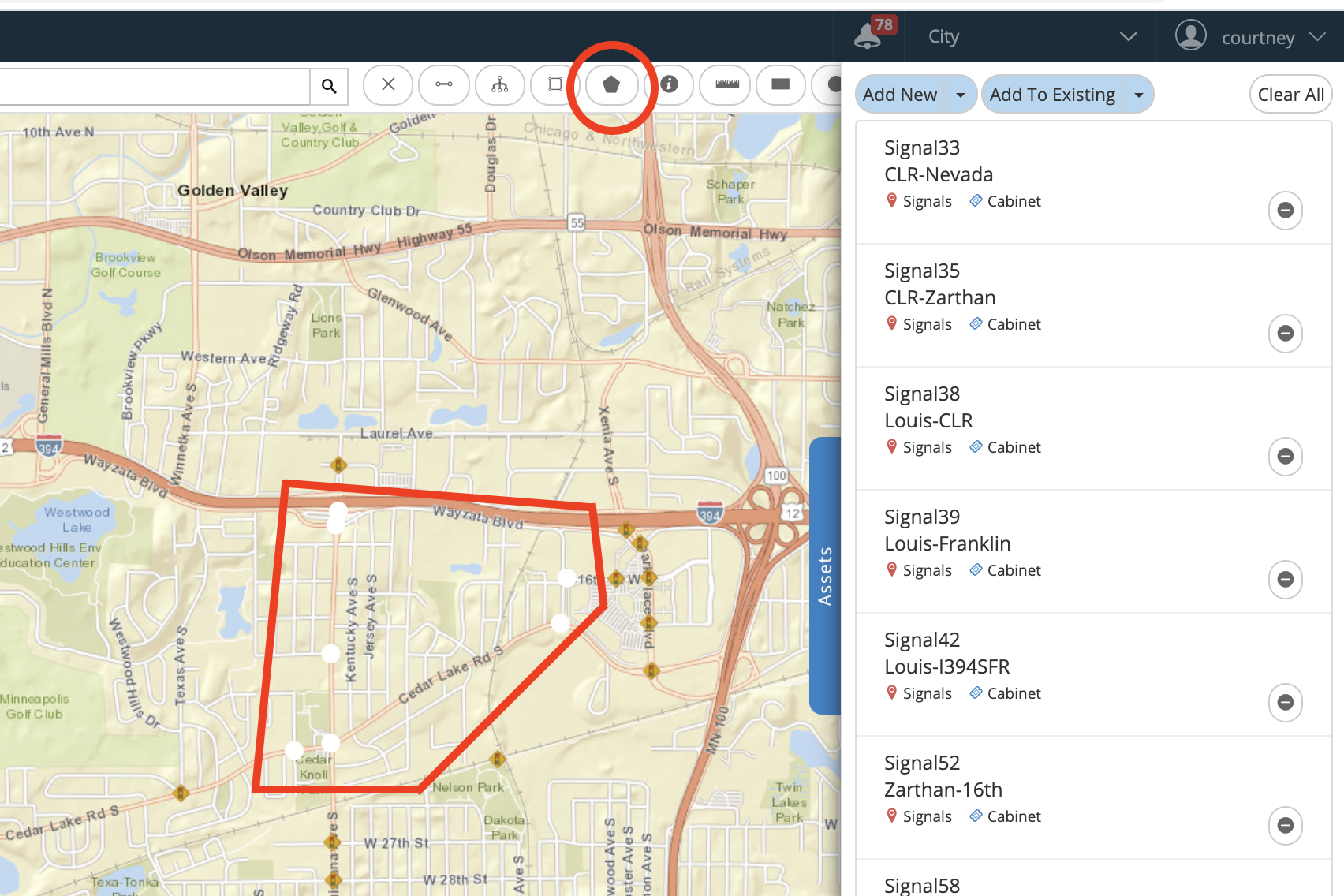Click the Cabinet link under Signal52
1344x896 pixels.
pyautogui.click(x=1014, y=816)
